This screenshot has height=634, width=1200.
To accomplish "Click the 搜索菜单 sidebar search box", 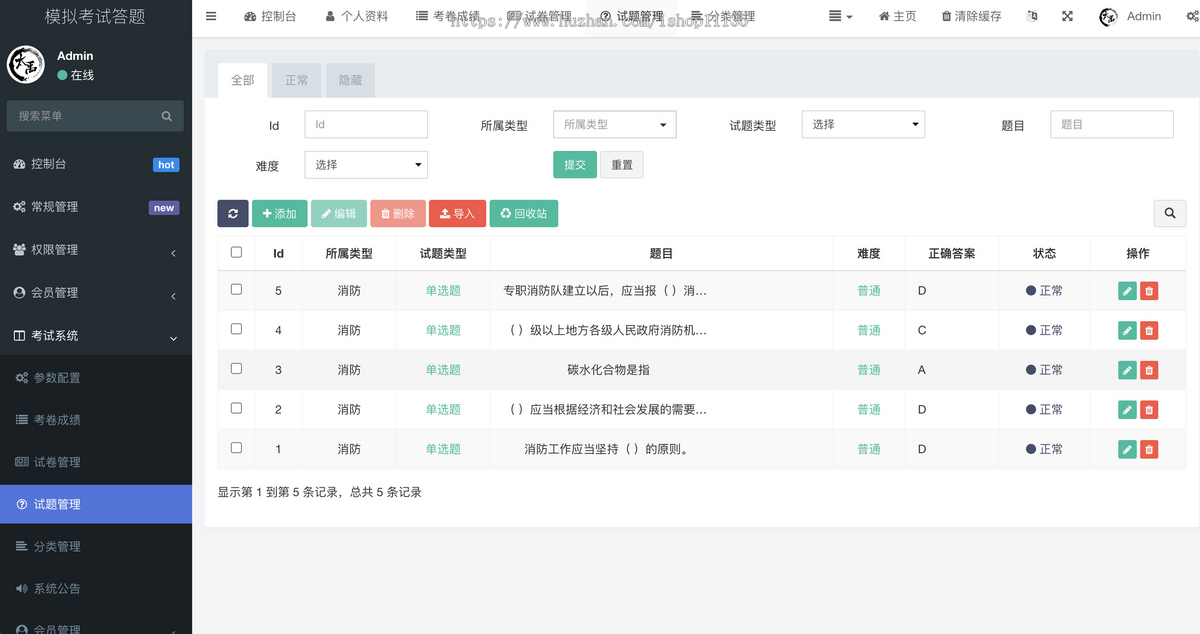I will [x=95, y=116].
